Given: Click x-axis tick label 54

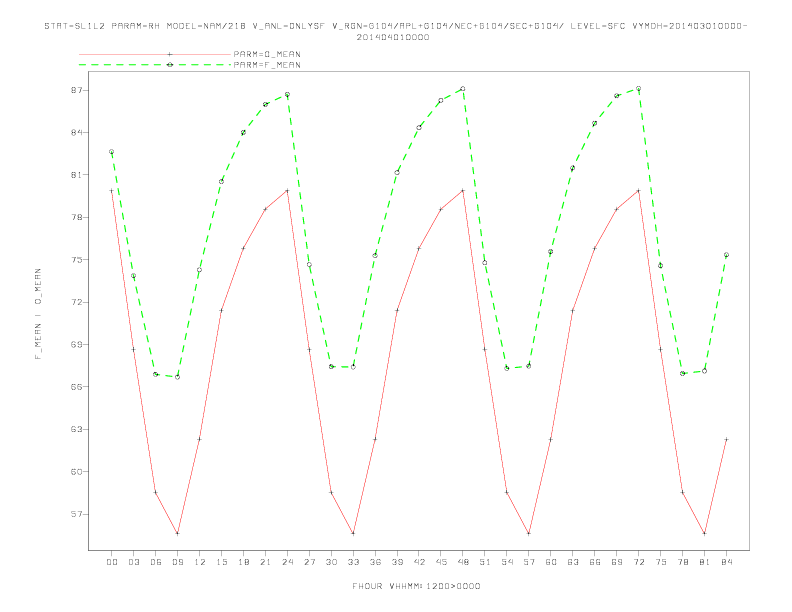Looking at the screenshot, I should tap(507, 562).
